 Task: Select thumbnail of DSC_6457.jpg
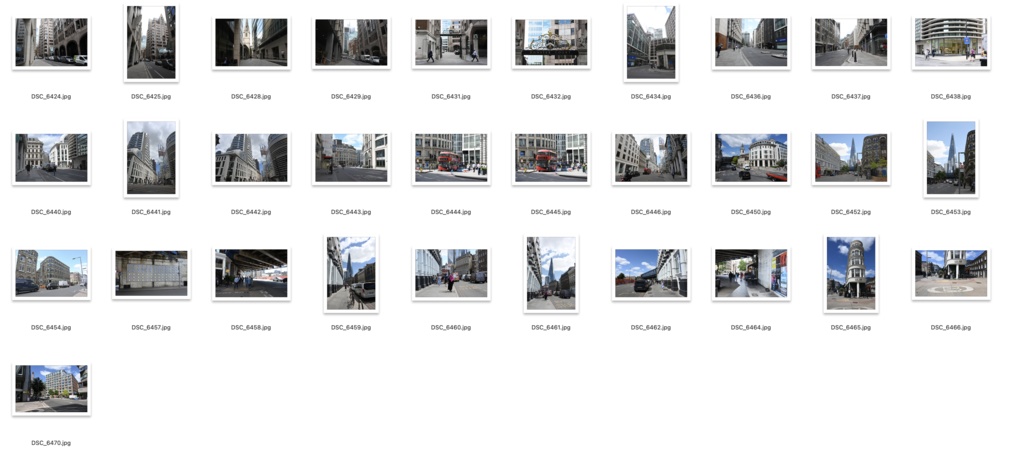pos(151,274)
